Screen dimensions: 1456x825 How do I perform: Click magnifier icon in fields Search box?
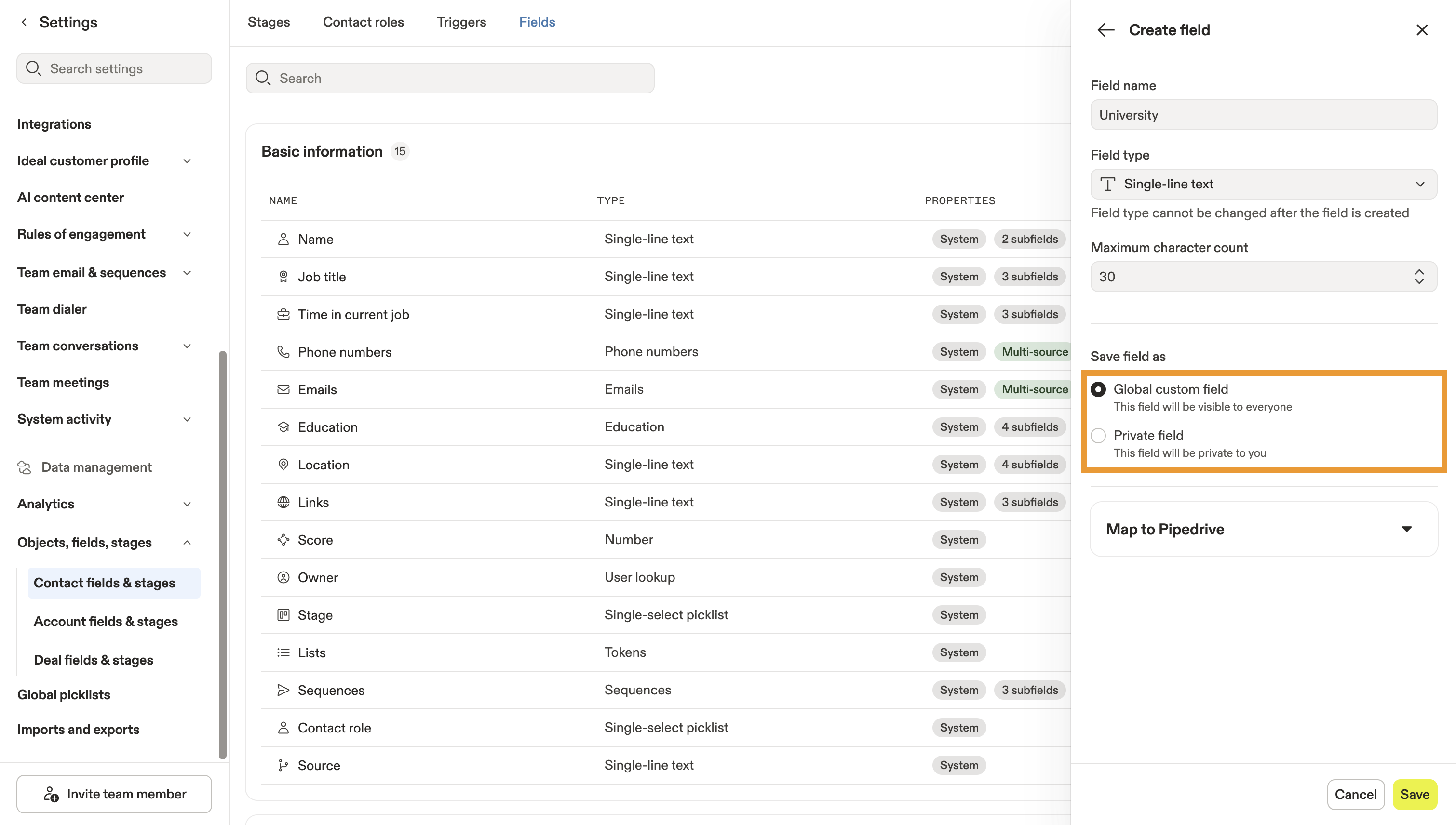coord(263,78)
